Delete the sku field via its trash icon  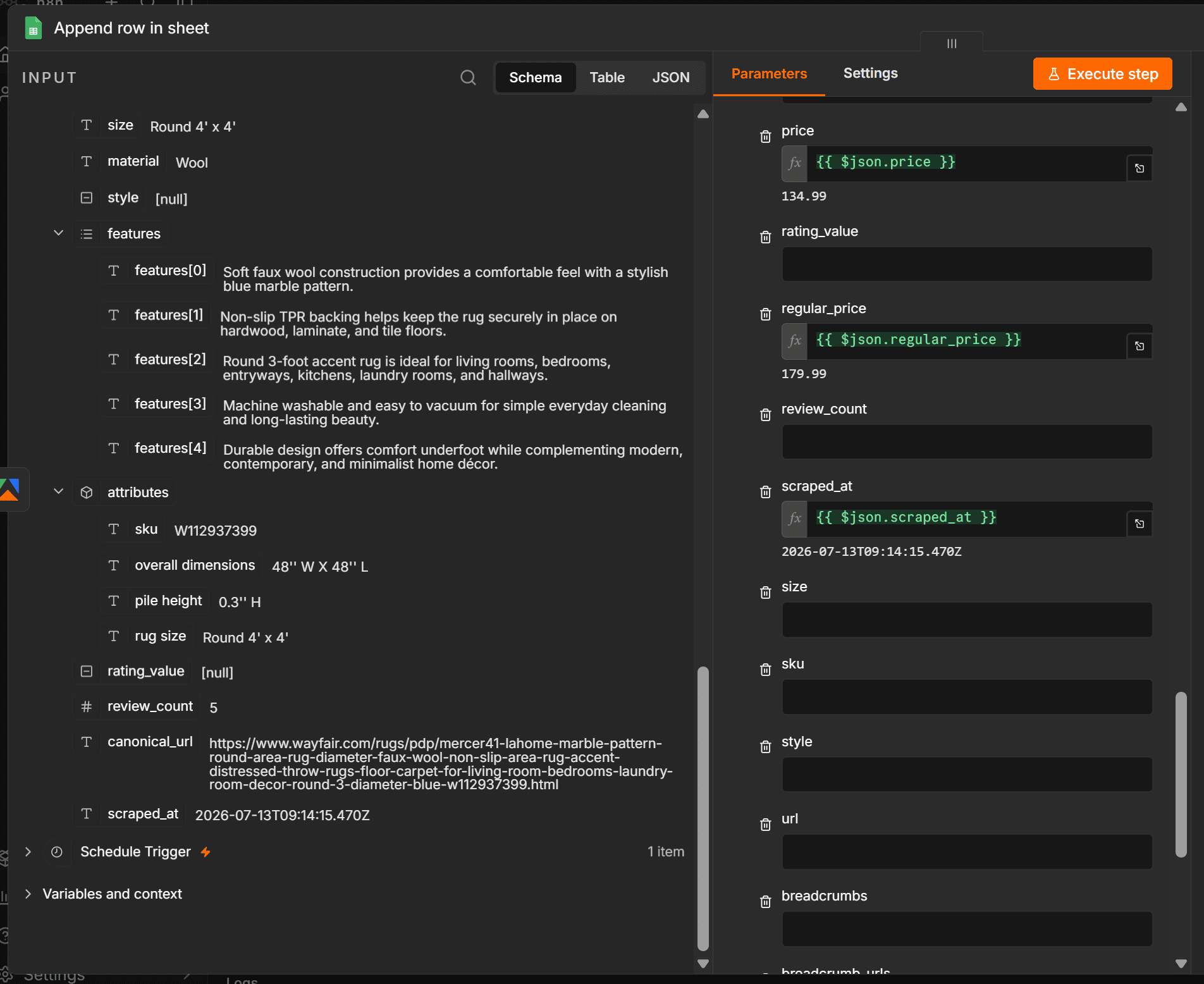(765, 670)
